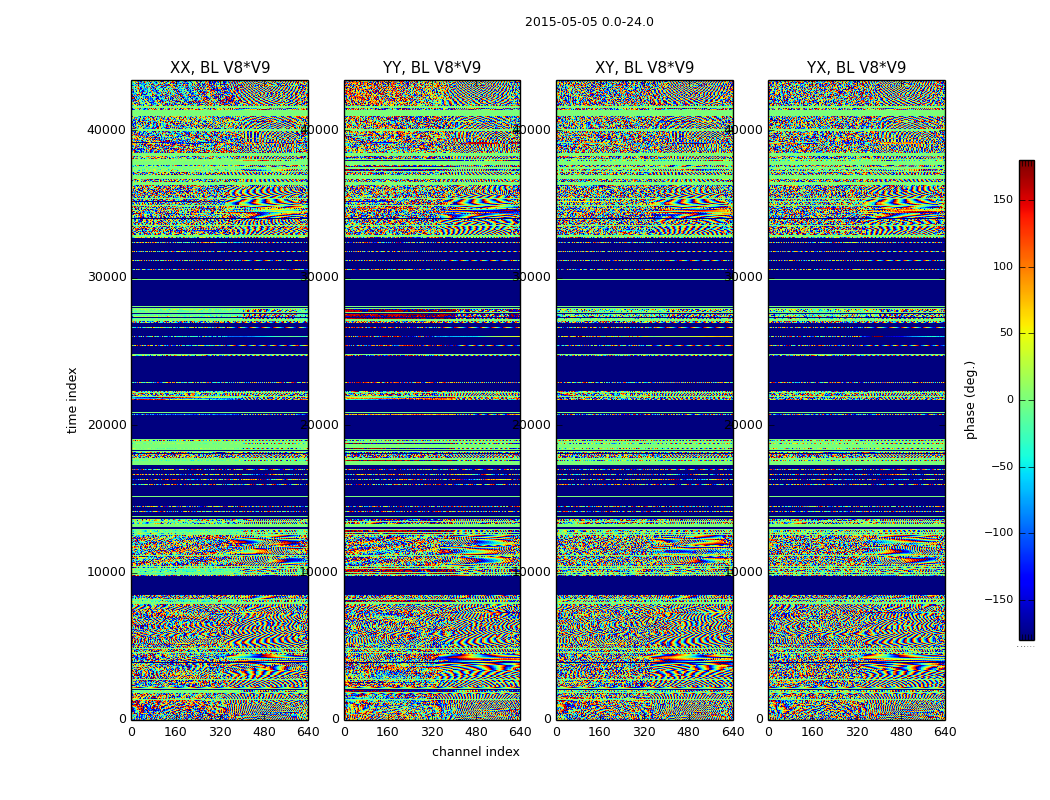The height and width of the screenshot is (800, 1050).
Task: Click the phase colorbar gradient strip
Action: tap(1026, 400)
